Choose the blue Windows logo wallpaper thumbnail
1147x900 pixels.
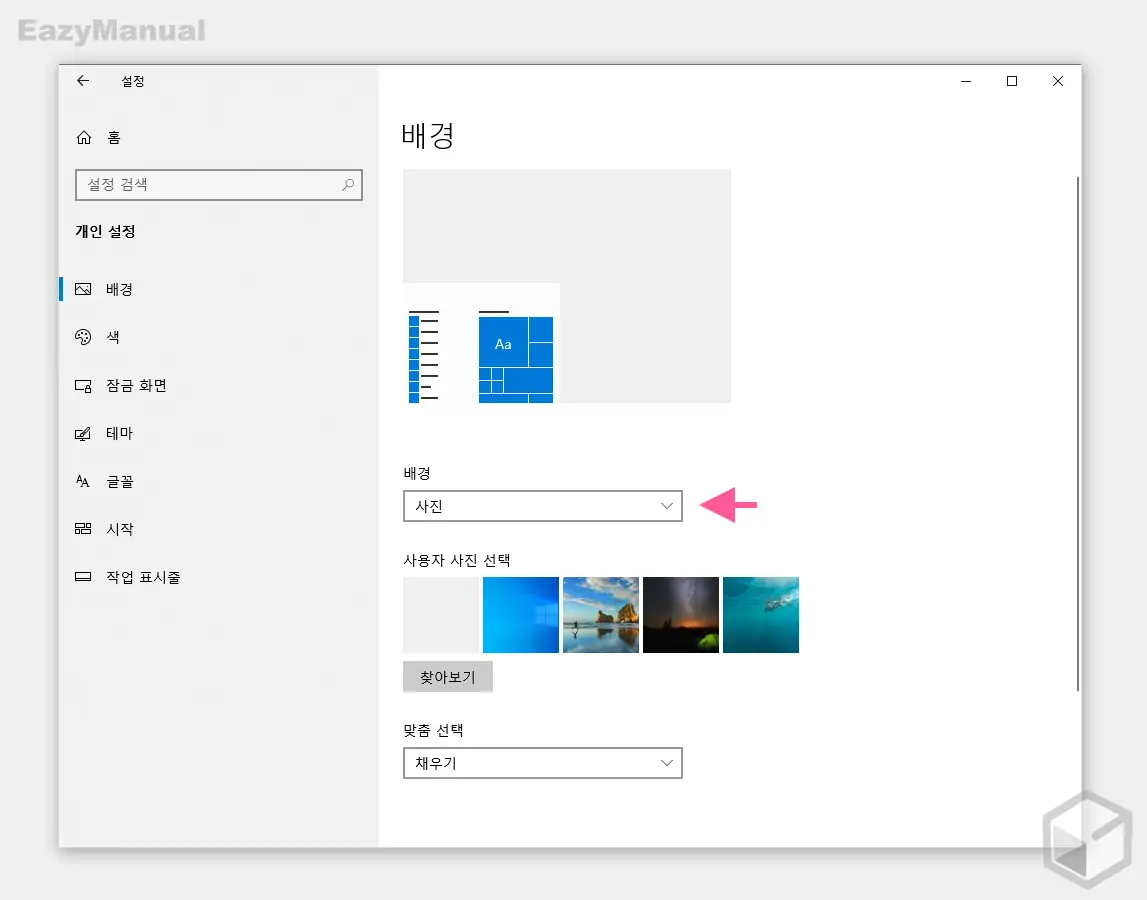(520, 615)
